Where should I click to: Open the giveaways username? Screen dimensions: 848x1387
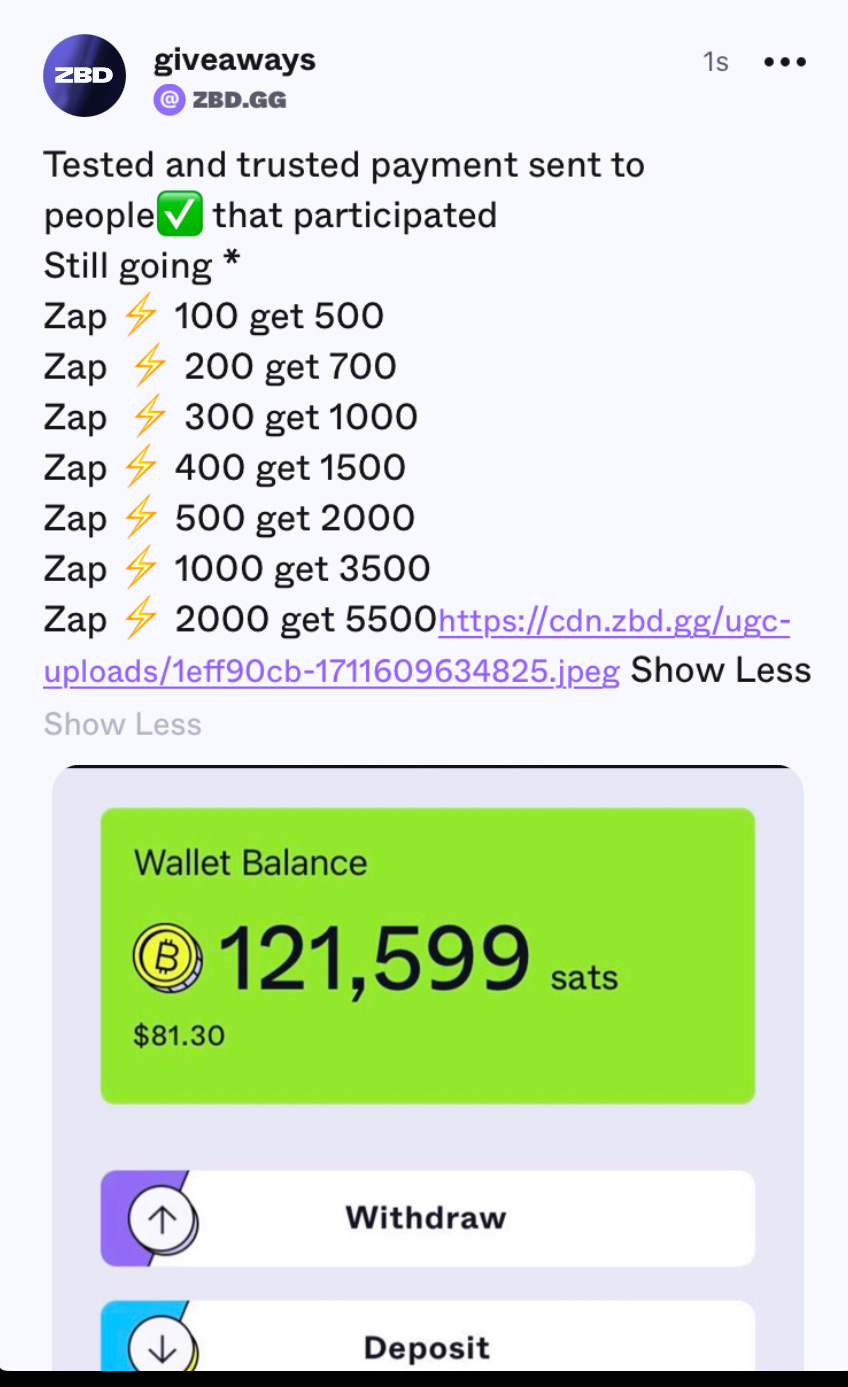[234, 60]
